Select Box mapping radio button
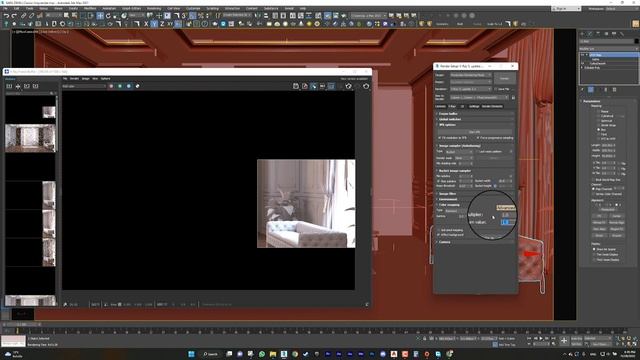 point(599,129)
